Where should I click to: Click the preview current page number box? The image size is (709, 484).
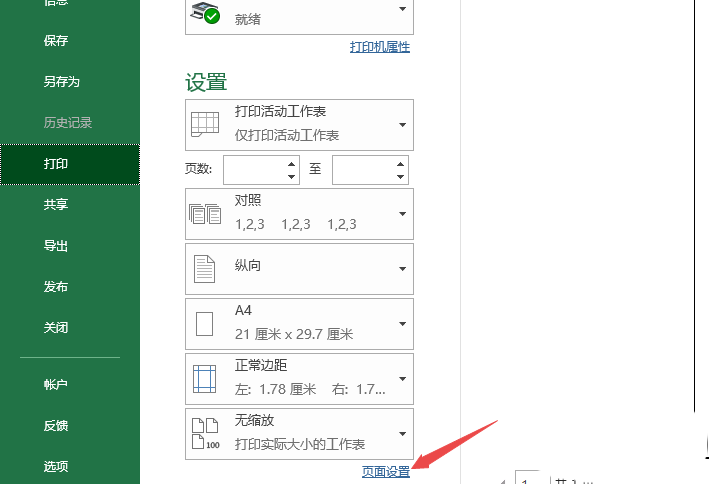coord(533,478)
